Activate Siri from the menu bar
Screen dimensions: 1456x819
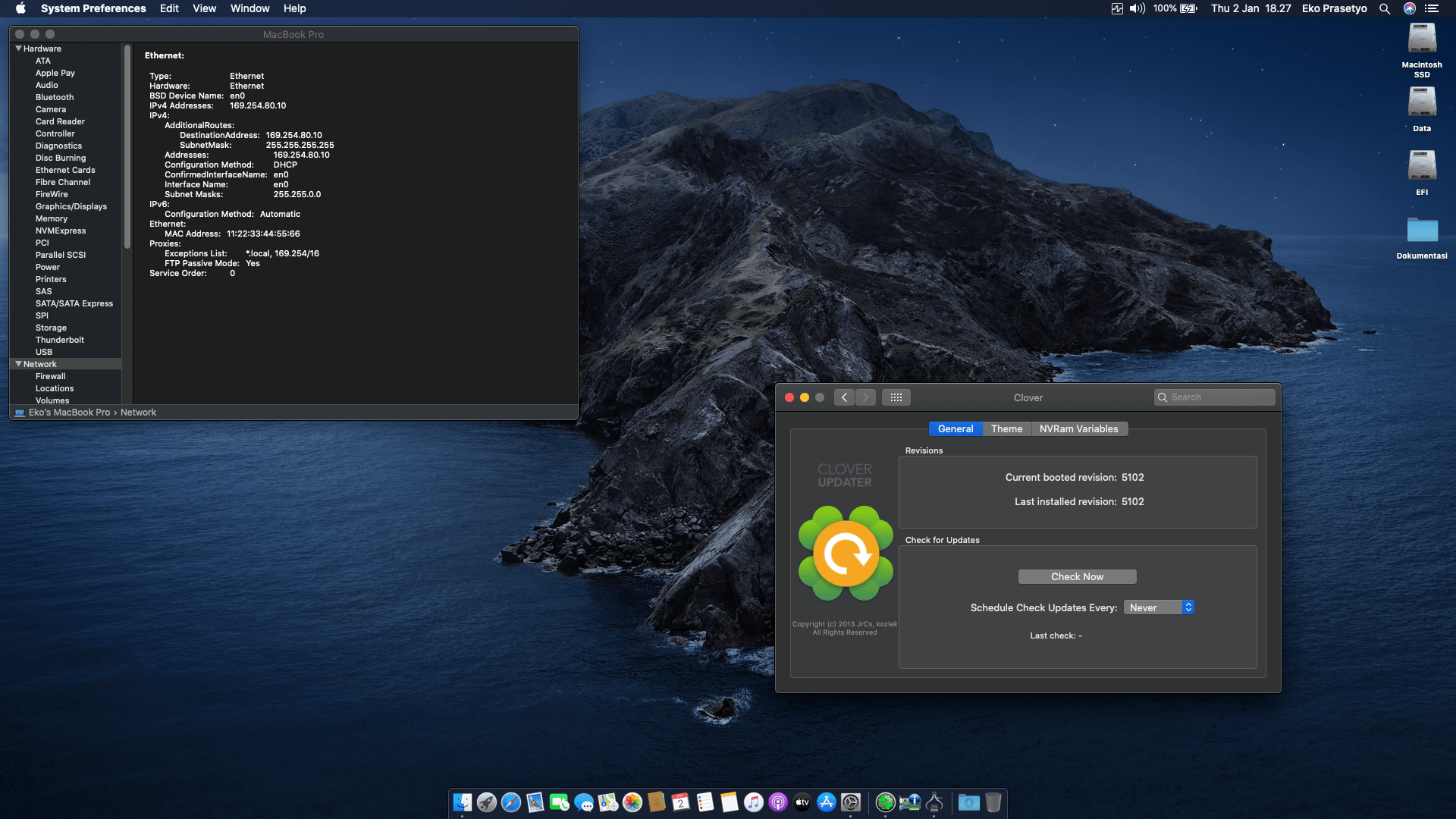click(x=1410, y=8)
